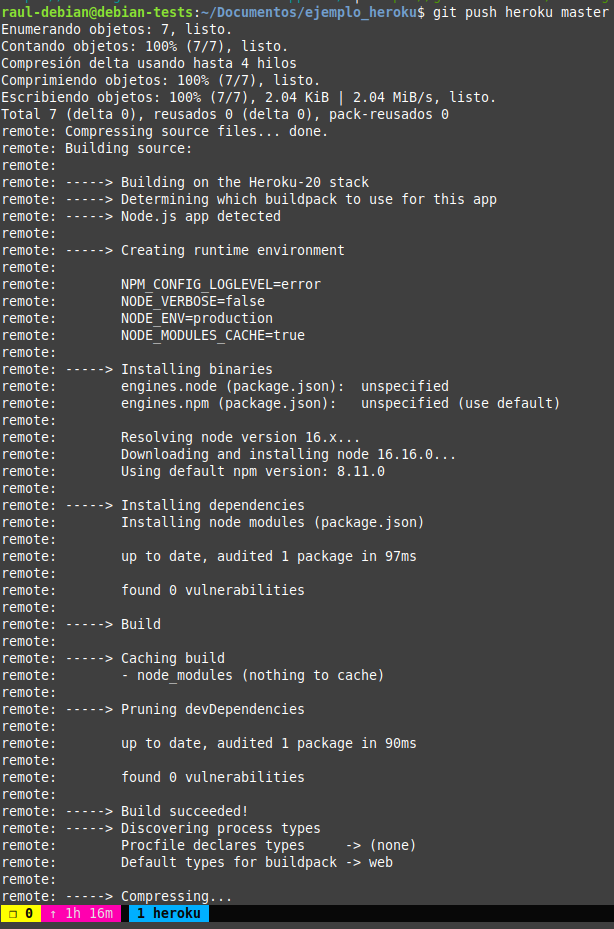Click the empty black status bar area

[x=410, y=914]
